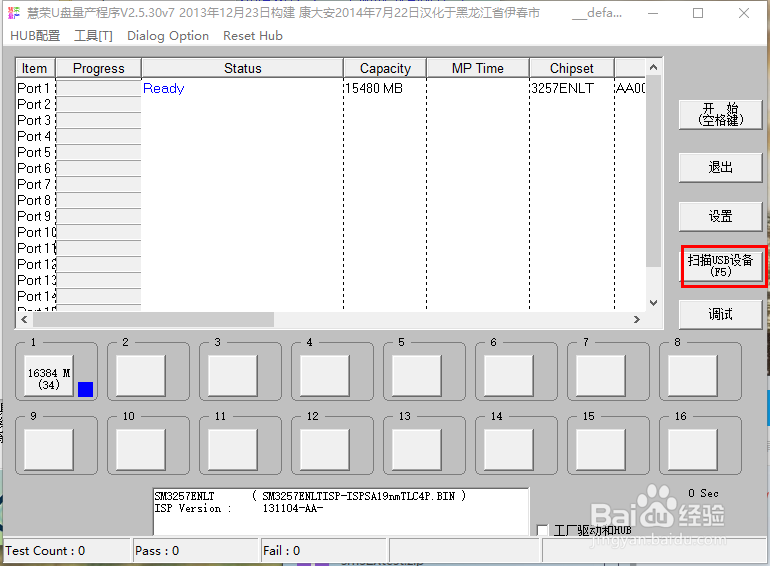Click the app icon in the title bar
Image resolution: width=770 pixels, height=566 pixels.
[14, 13]
